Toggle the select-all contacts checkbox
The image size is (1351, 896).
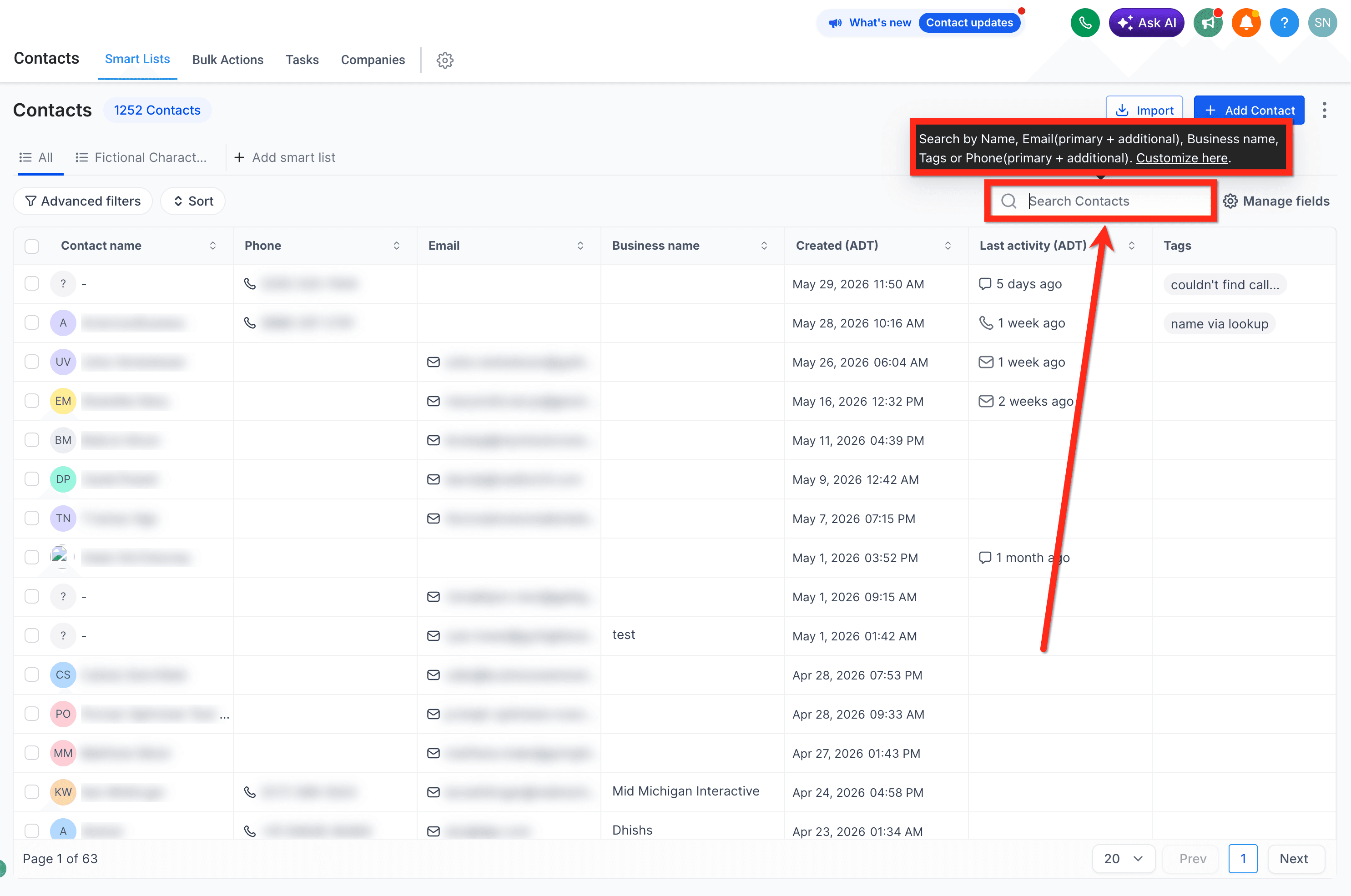(32, 246)
